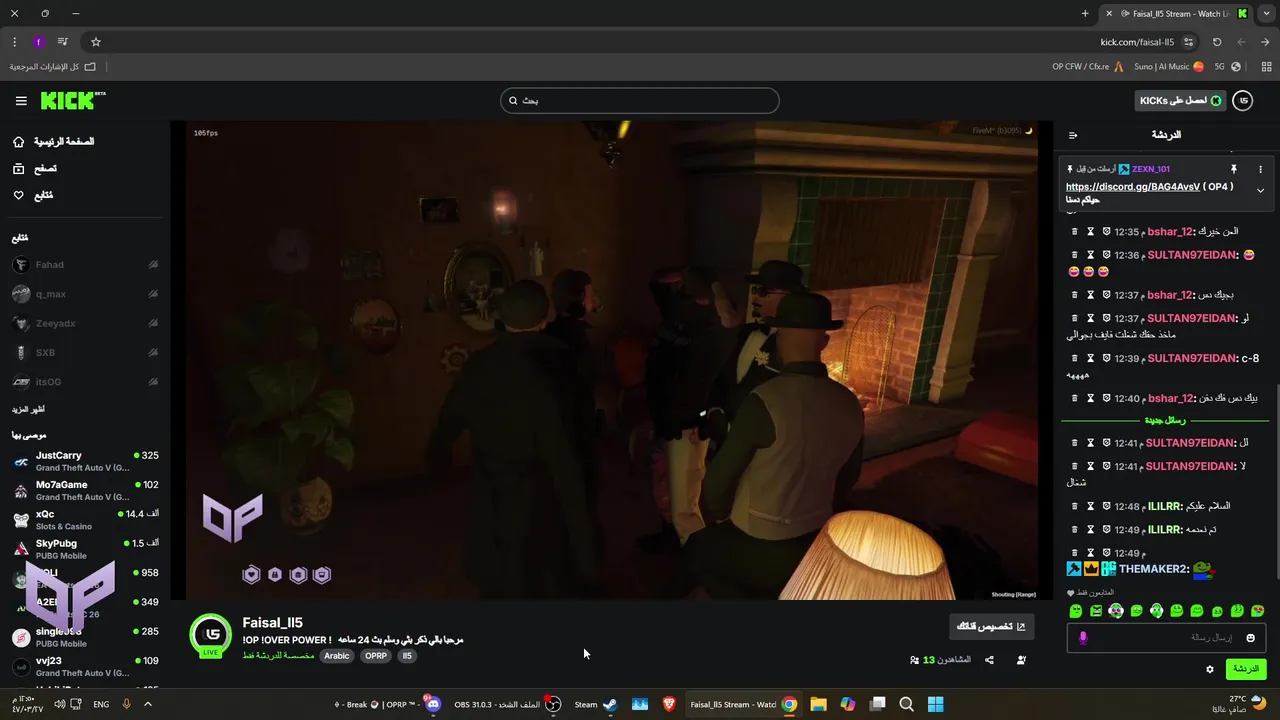Screen dimensions: 1280x720
Task: Click the share stream icon
Action: coord(989,660)
